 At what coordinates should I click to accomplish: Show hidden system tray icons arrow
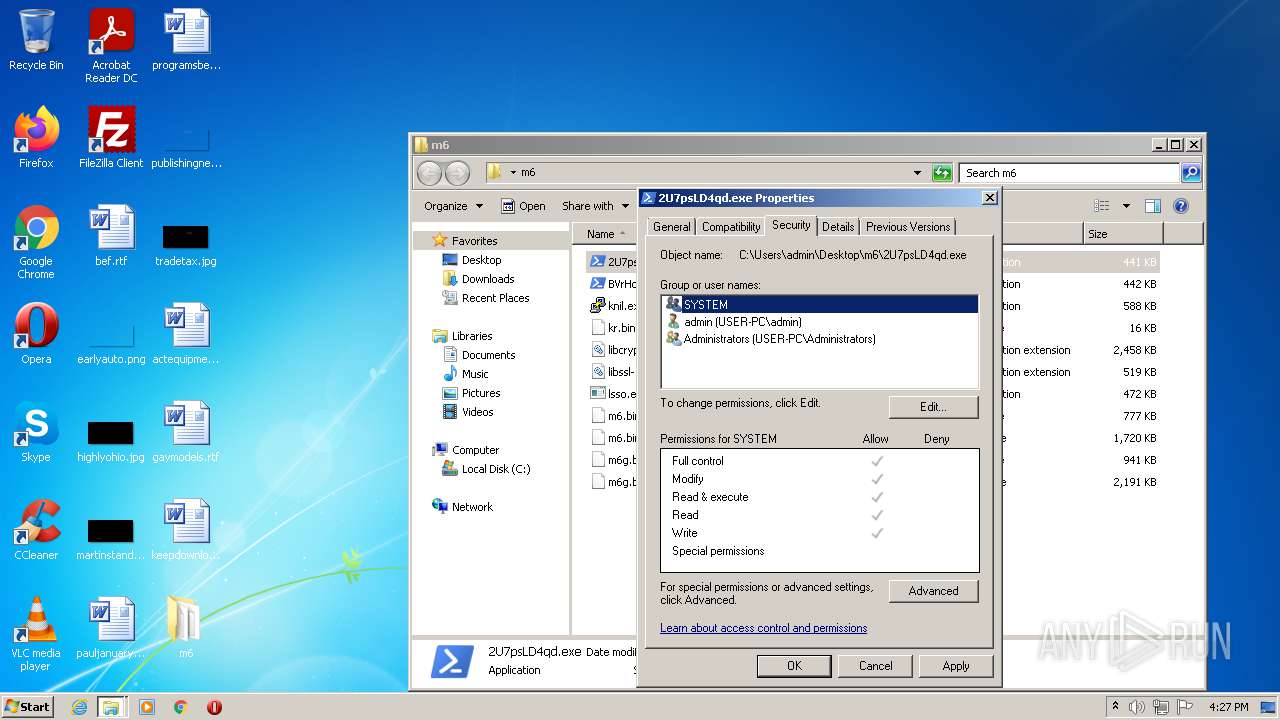(x=1115, y=707)
